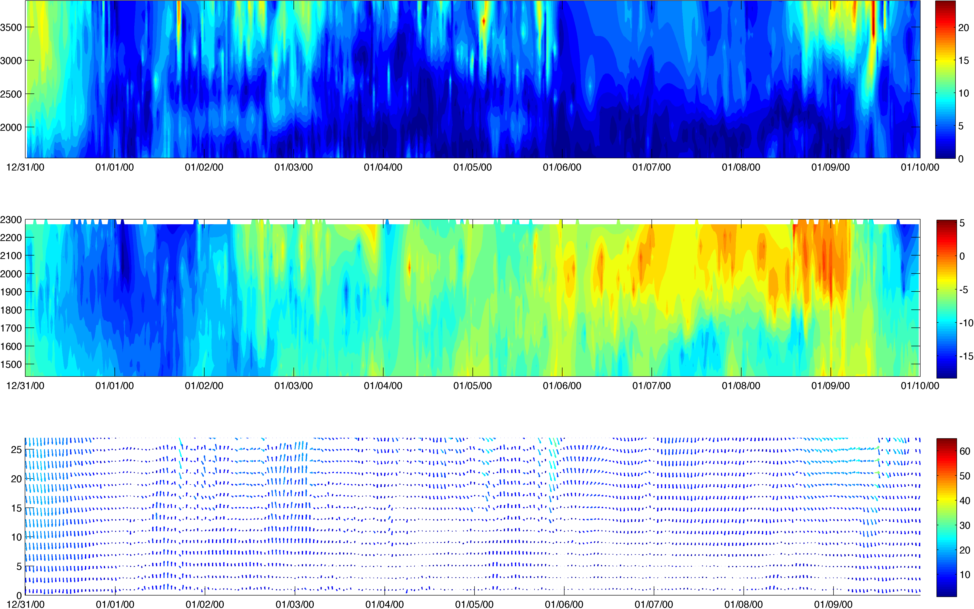Click the 60 tick on bottom colorbar
The width and height of the screenshot is (974, 609).
click(x=965, y=451)
